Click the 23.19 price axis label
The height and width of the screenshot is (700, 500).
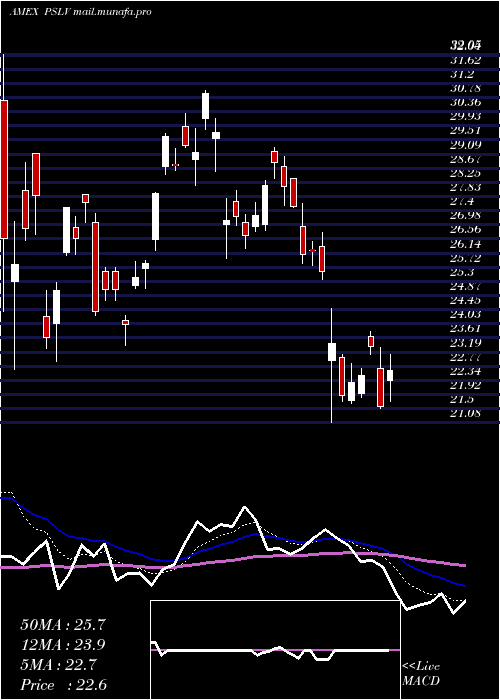[x=466, y=342]
